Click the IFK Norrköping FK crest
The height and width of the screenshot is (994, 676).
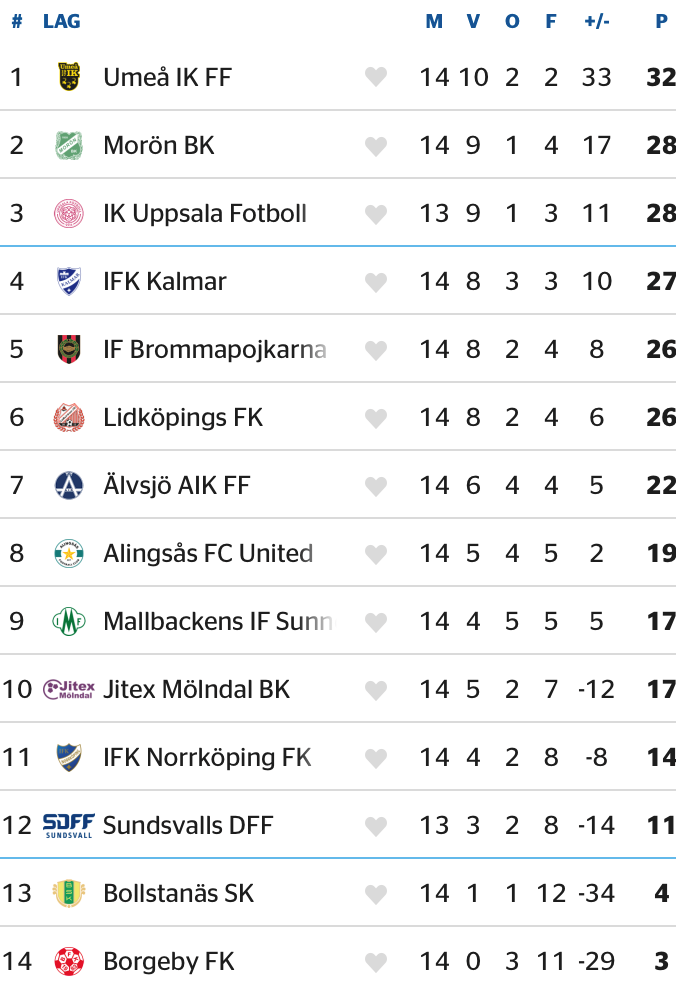coord(69,757)
